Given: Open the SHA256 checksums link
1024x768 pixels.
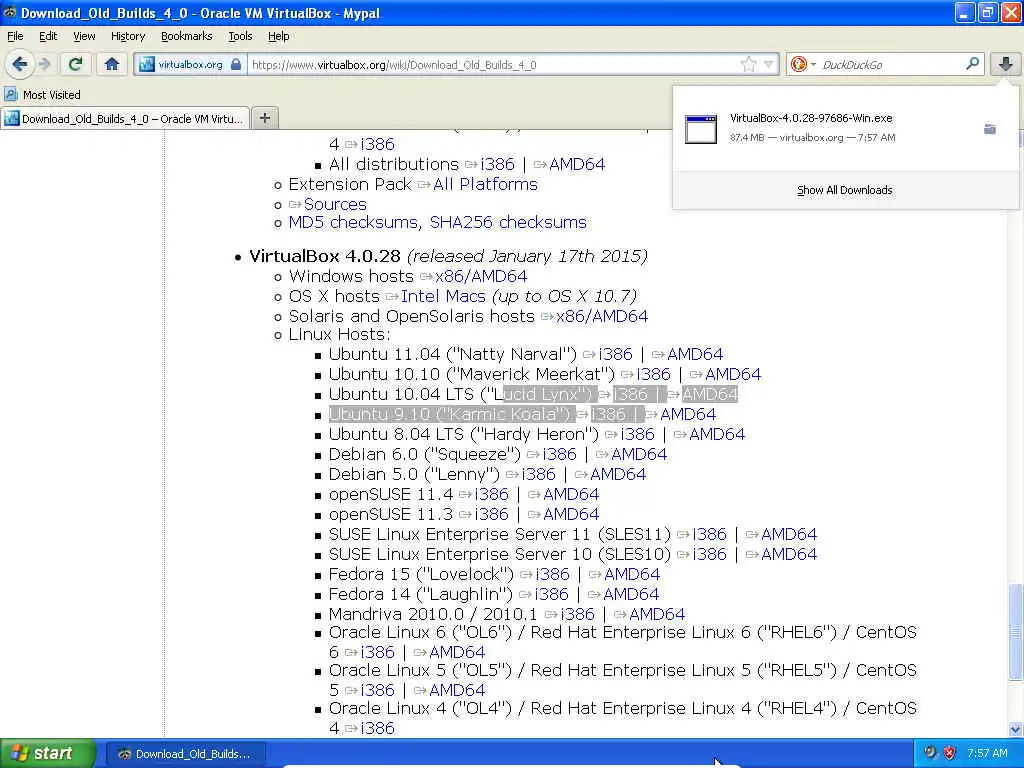Looking at the screenshot, I should (x=508, y=222).
